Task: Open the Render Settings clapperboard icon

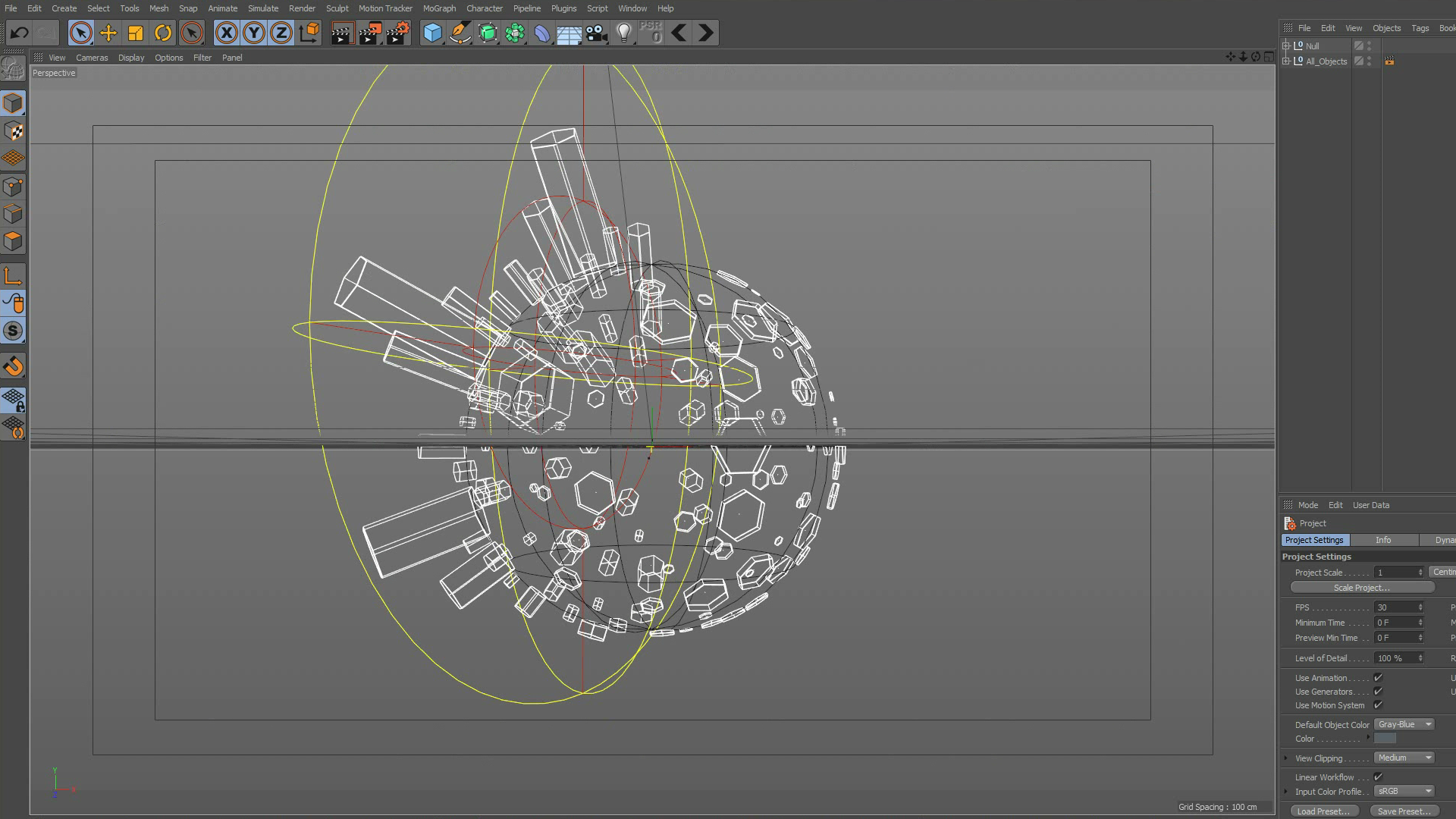Action: (x=397, y=33)
